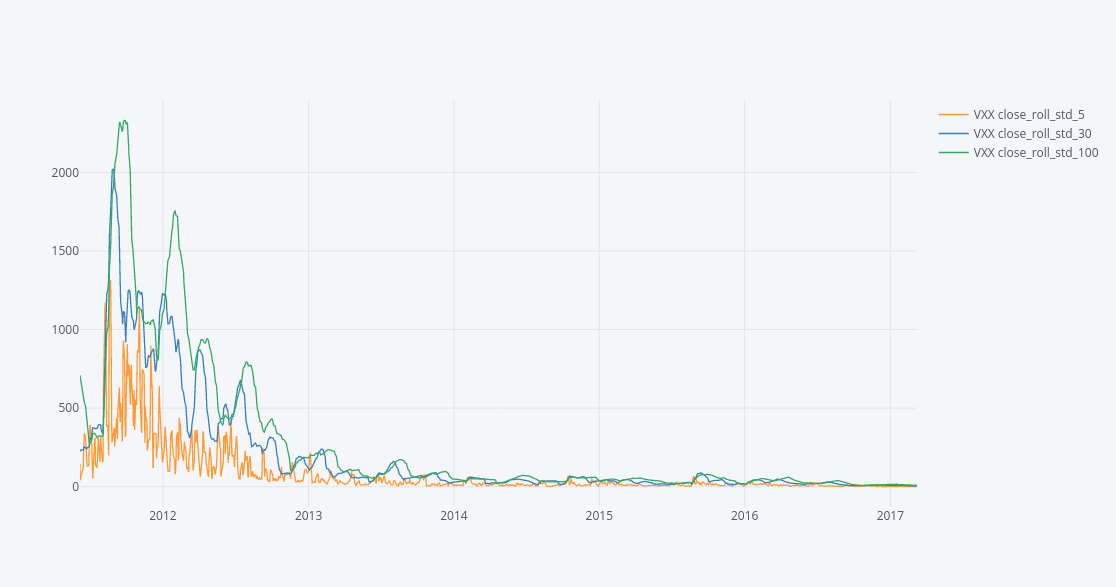Click the green line's early-2012 peak
This screenshot has width=1116, height=587.
[175, 211]
